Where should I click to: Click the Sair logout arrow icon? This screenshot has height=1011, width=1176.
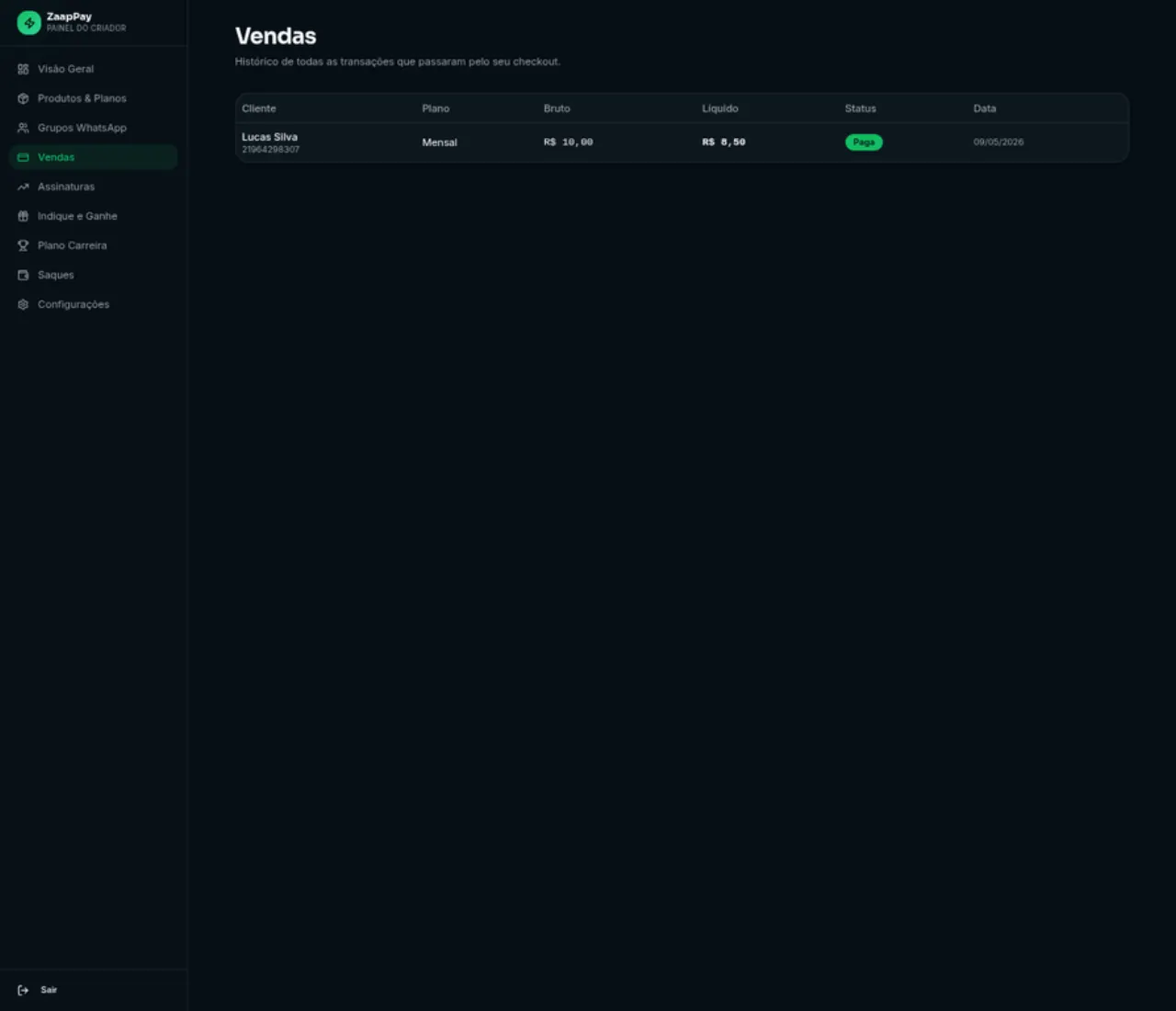tap(23, 990)
